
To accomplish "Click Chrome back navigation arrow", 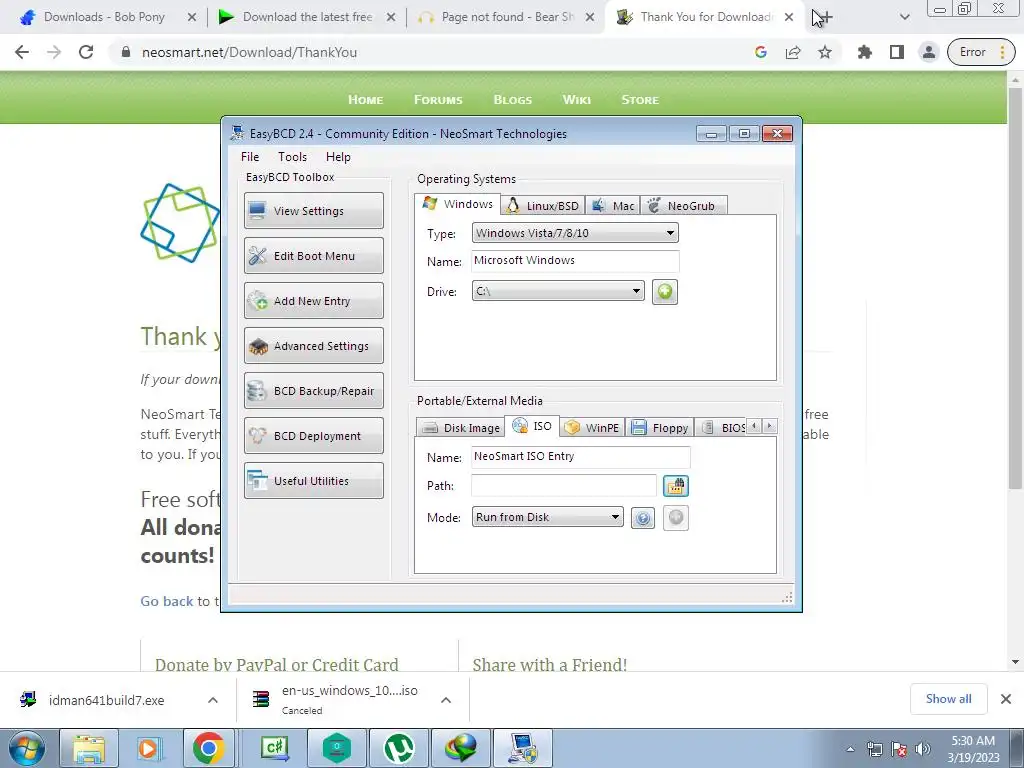I will [22, 52].
